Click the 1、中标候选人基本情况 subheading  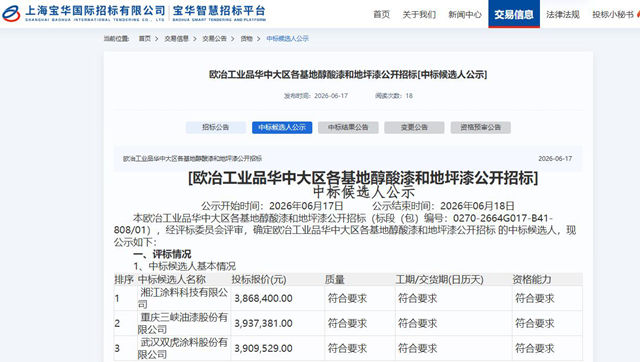[x=184, y=266]
